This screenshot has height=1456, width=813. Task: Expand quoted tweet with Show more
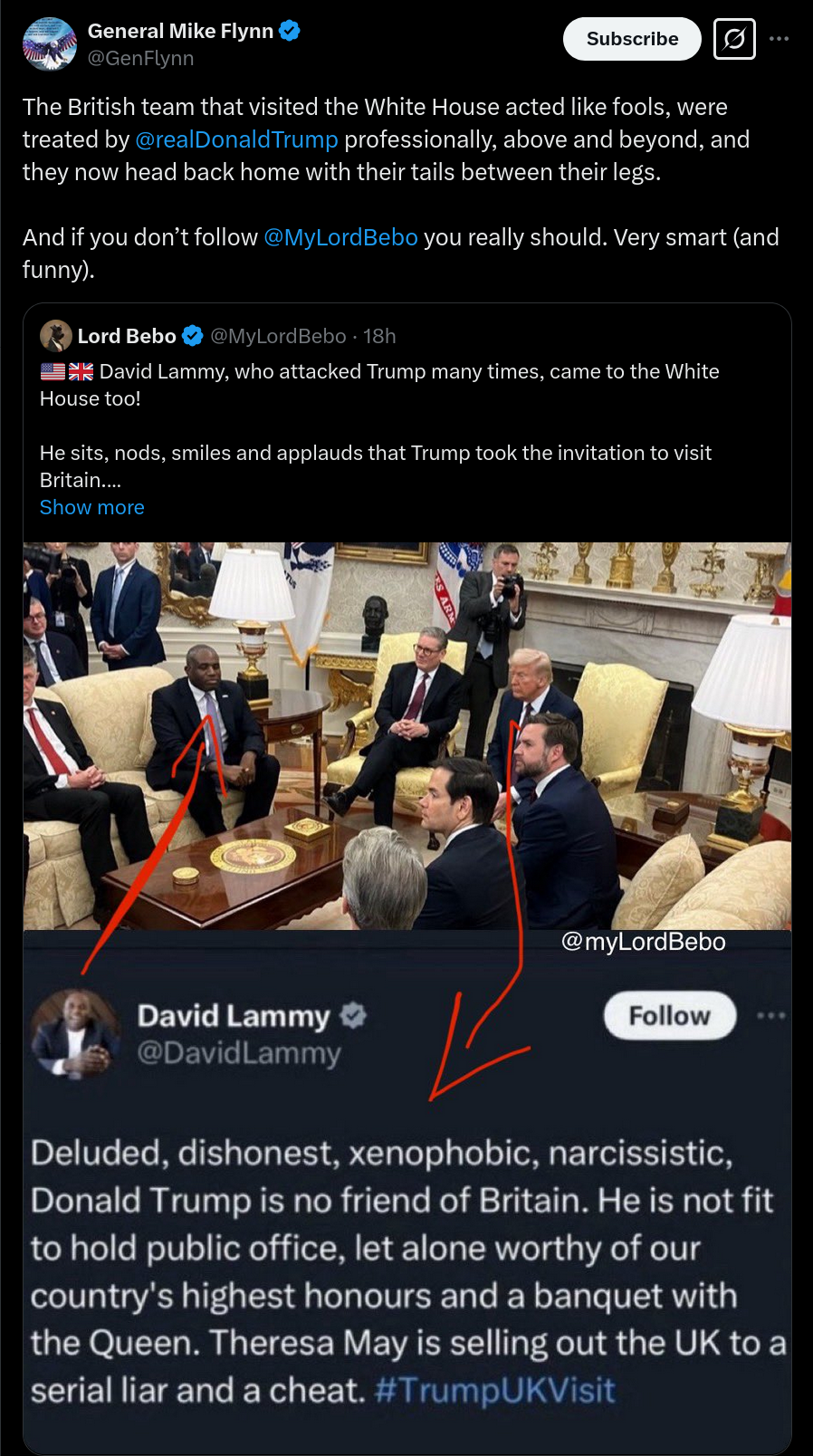[x=92, y=507]
